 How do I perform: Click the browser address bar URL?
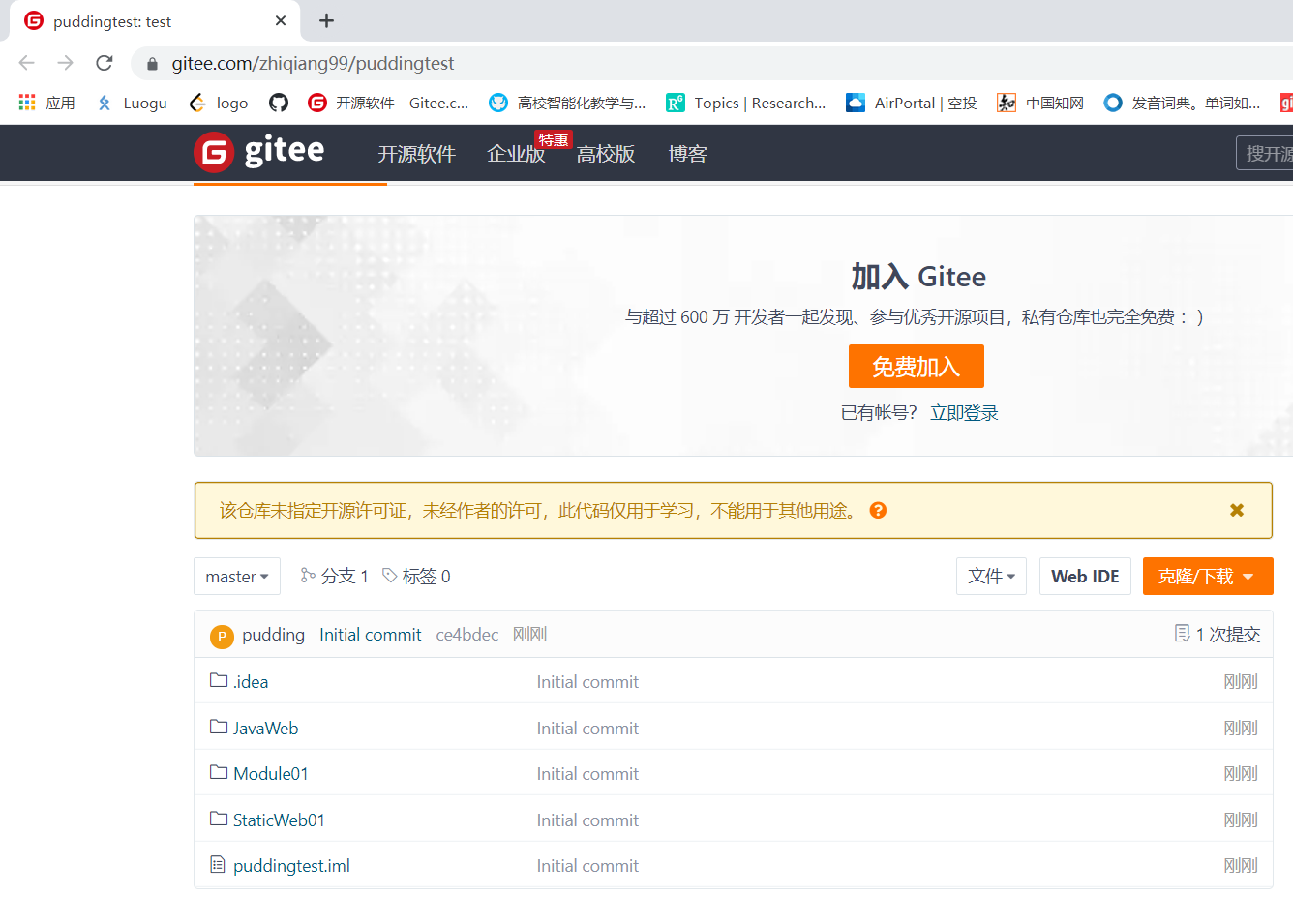click(313, 64)
